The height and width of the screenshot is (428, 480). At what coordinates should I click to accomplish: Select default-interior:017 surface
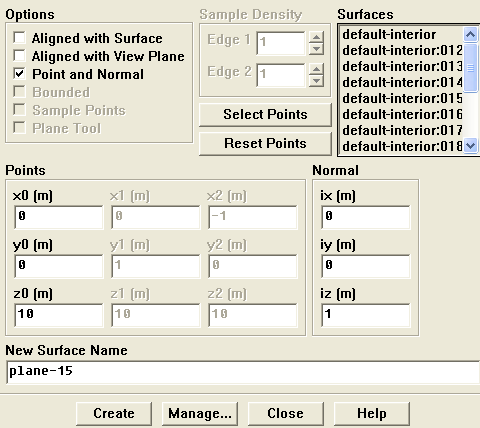(402, 130)
